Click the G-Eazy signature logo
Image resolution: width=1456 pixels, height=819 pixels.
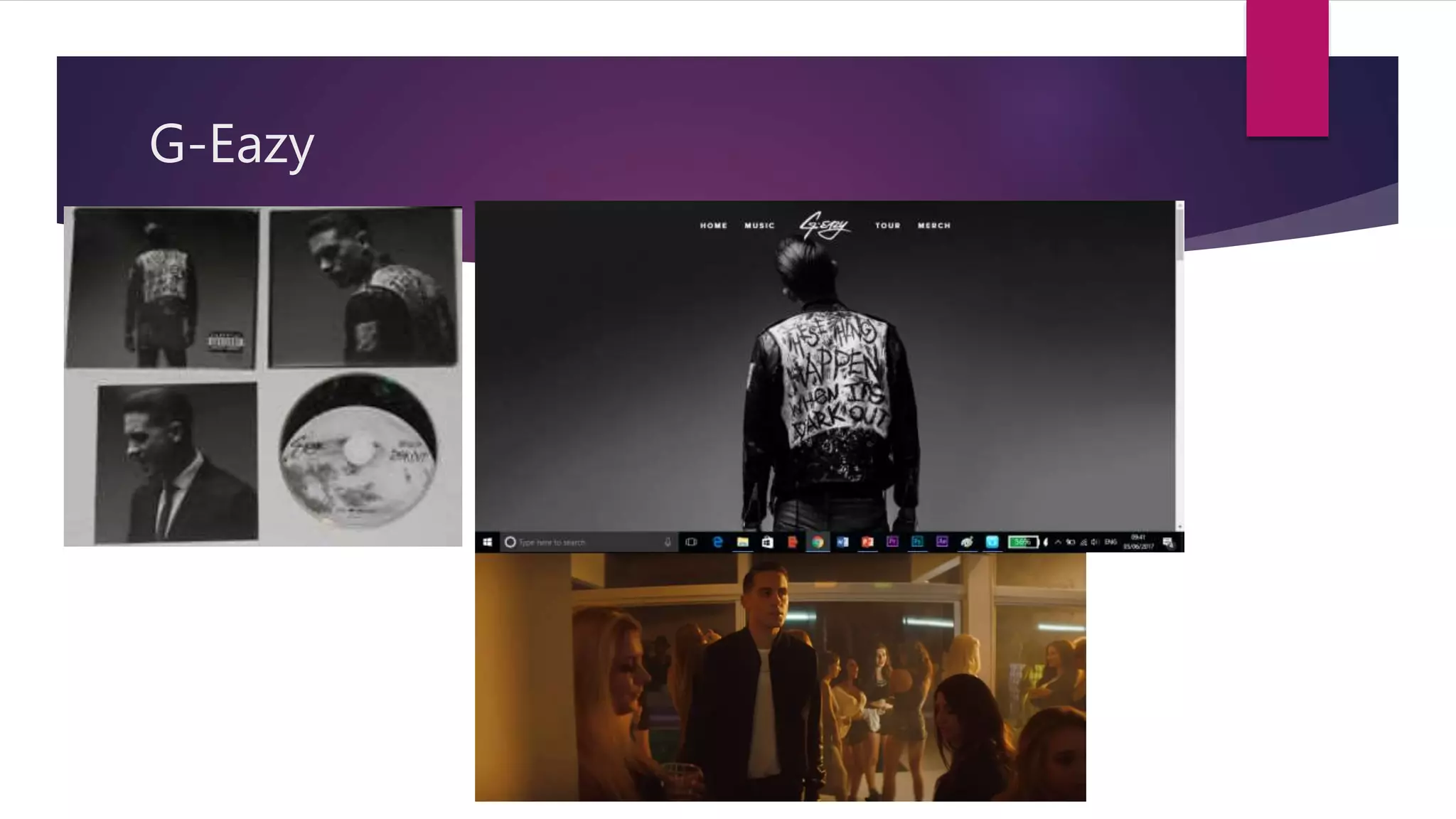[x=824, y=225]
